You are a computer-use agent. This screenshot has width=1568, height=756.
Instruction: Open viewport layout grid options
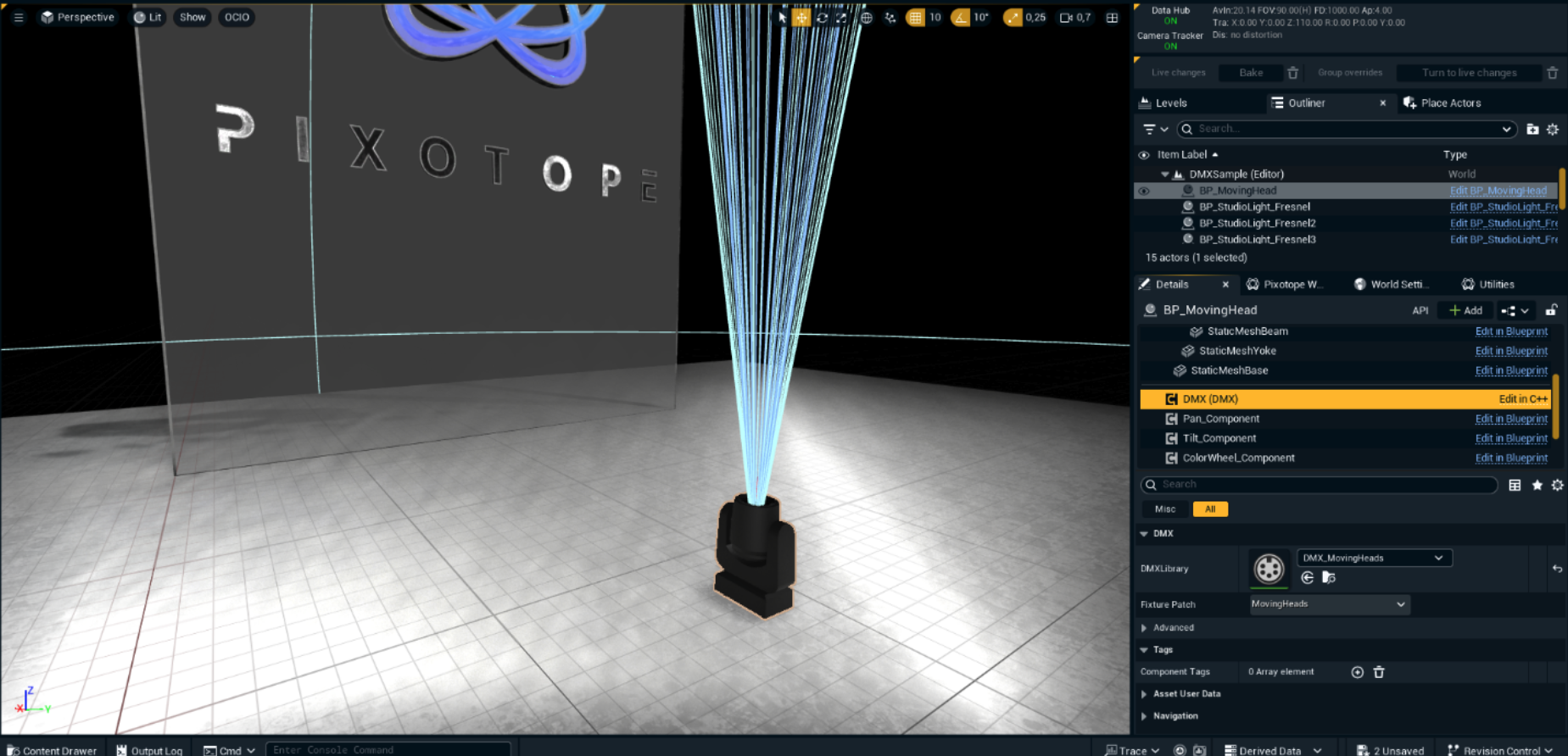(x=1112, y=17)
